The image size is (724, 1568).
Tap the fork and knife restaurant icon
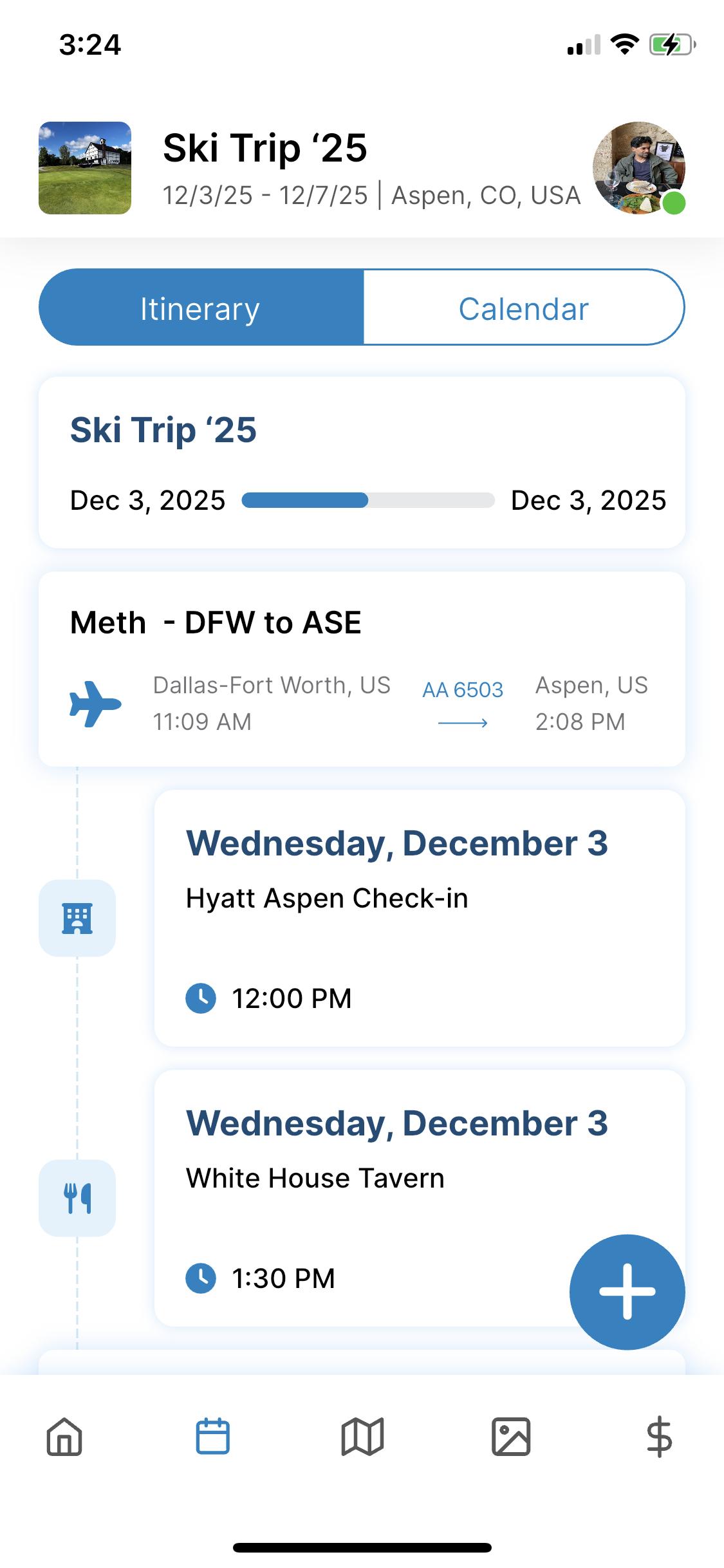pyautogui.click(x=77, y=1198)
